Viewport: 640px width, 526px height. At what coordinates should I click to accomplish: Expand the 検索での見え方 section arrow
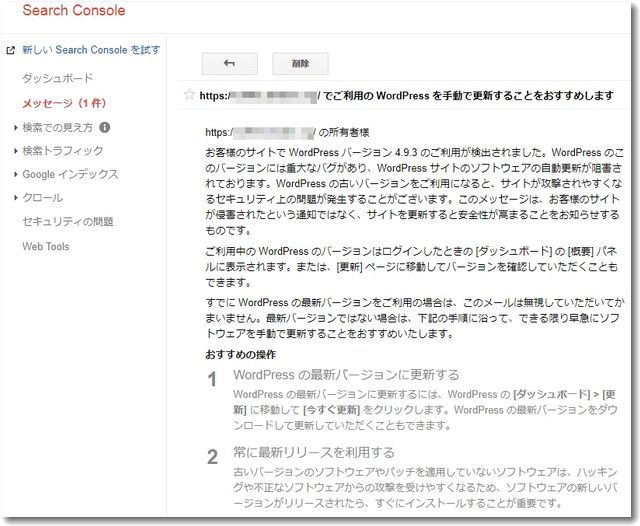click(16, 128)
